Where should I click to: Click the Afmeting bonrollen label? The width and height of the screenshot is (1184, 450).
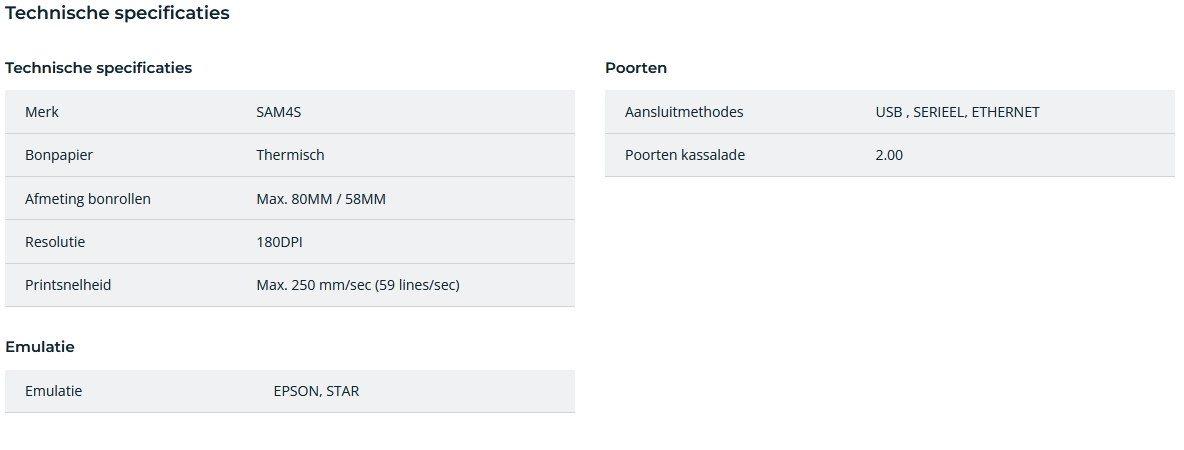(x=88, y=199)
